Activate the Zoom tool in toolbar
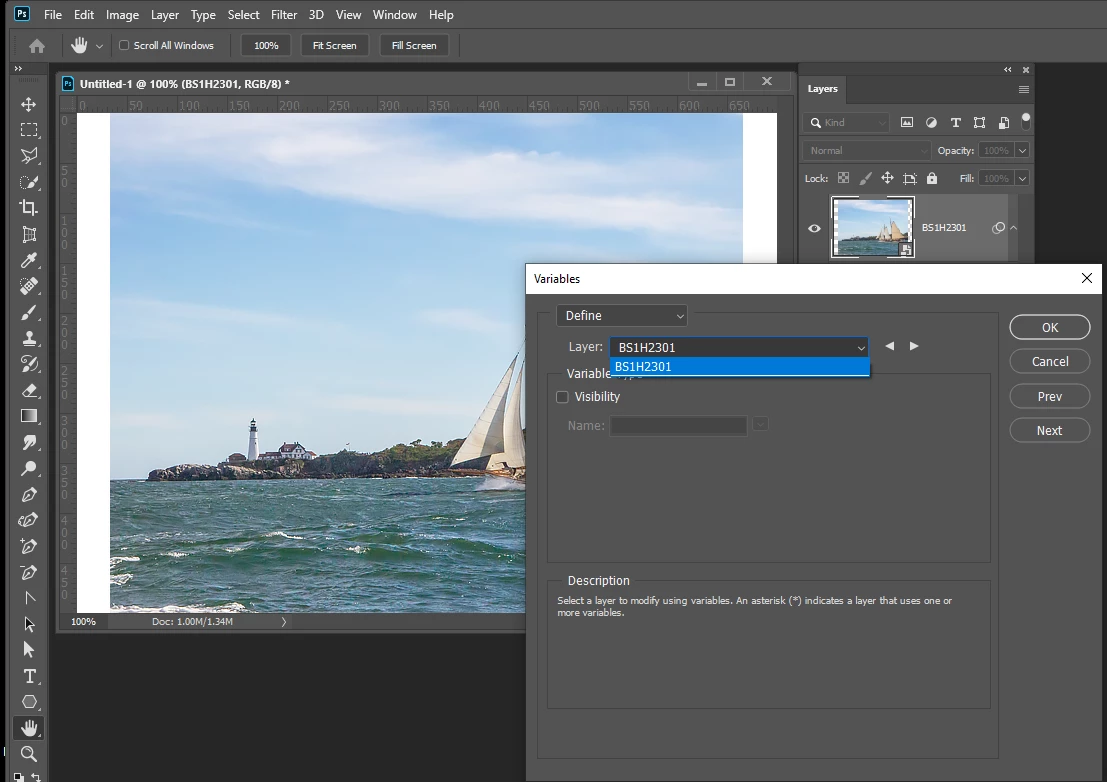Image resolution: width=1107 pixels, height=782 pixels. [x=29, y=754]
